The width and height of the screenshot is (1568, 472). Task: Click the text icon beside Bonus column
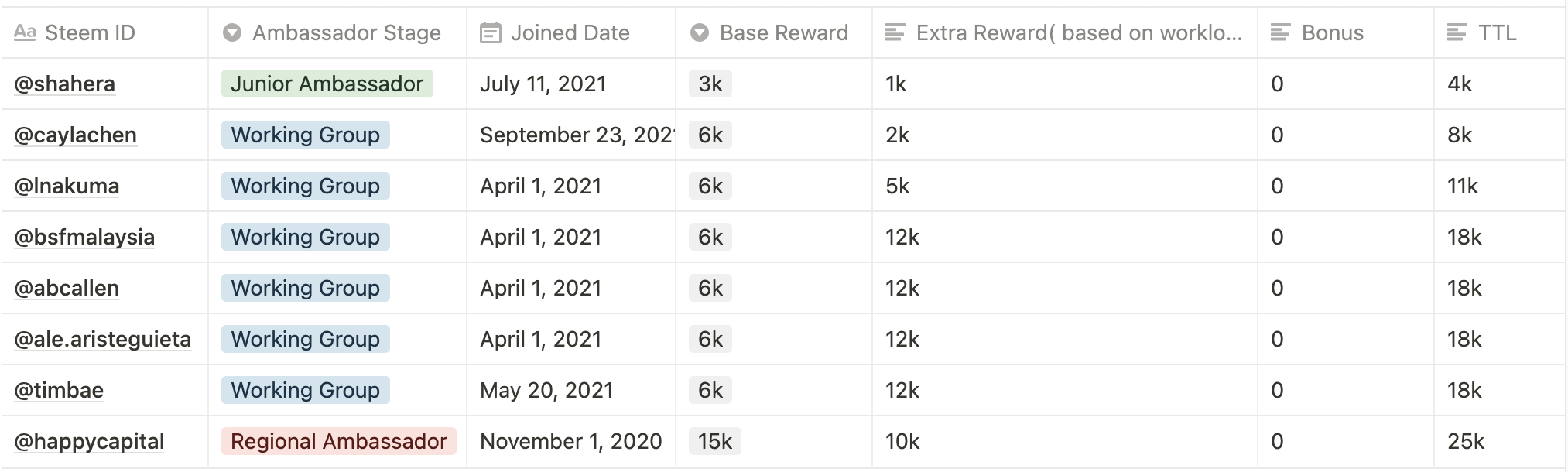(x=1281, y=32)
